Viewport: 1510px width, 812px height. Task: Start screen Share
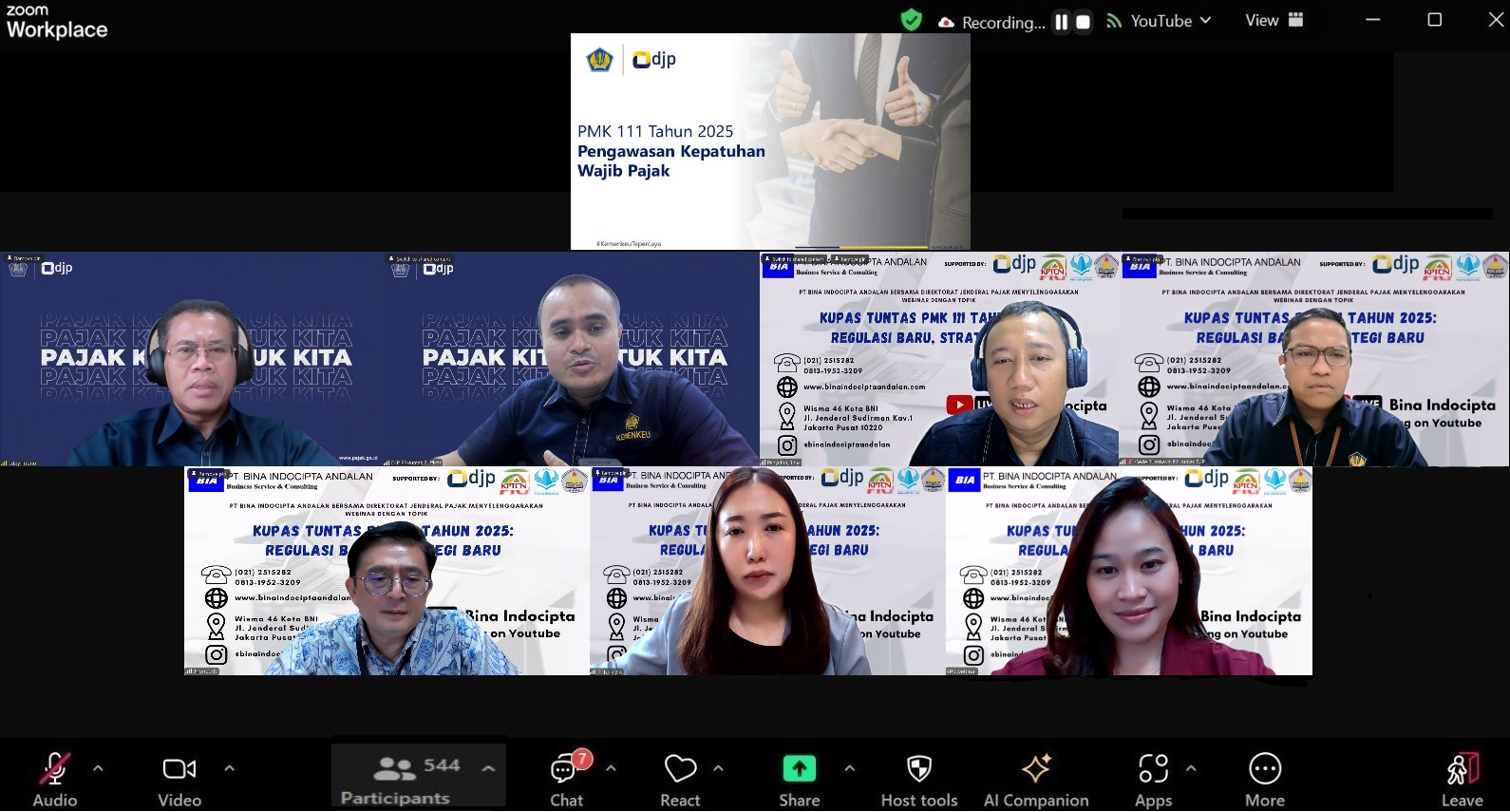coord(799,778)
